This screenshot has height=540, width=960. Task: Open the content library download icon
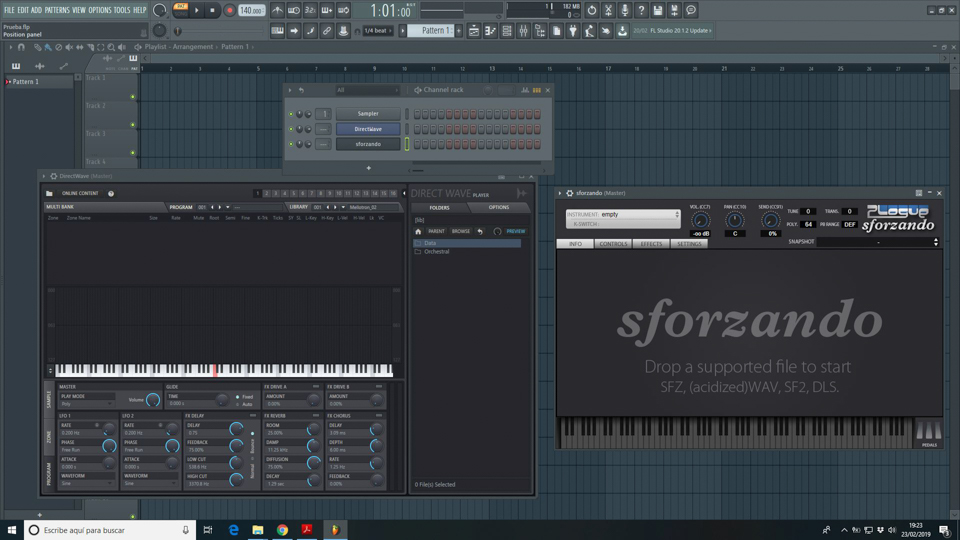[x=622, y=31]
